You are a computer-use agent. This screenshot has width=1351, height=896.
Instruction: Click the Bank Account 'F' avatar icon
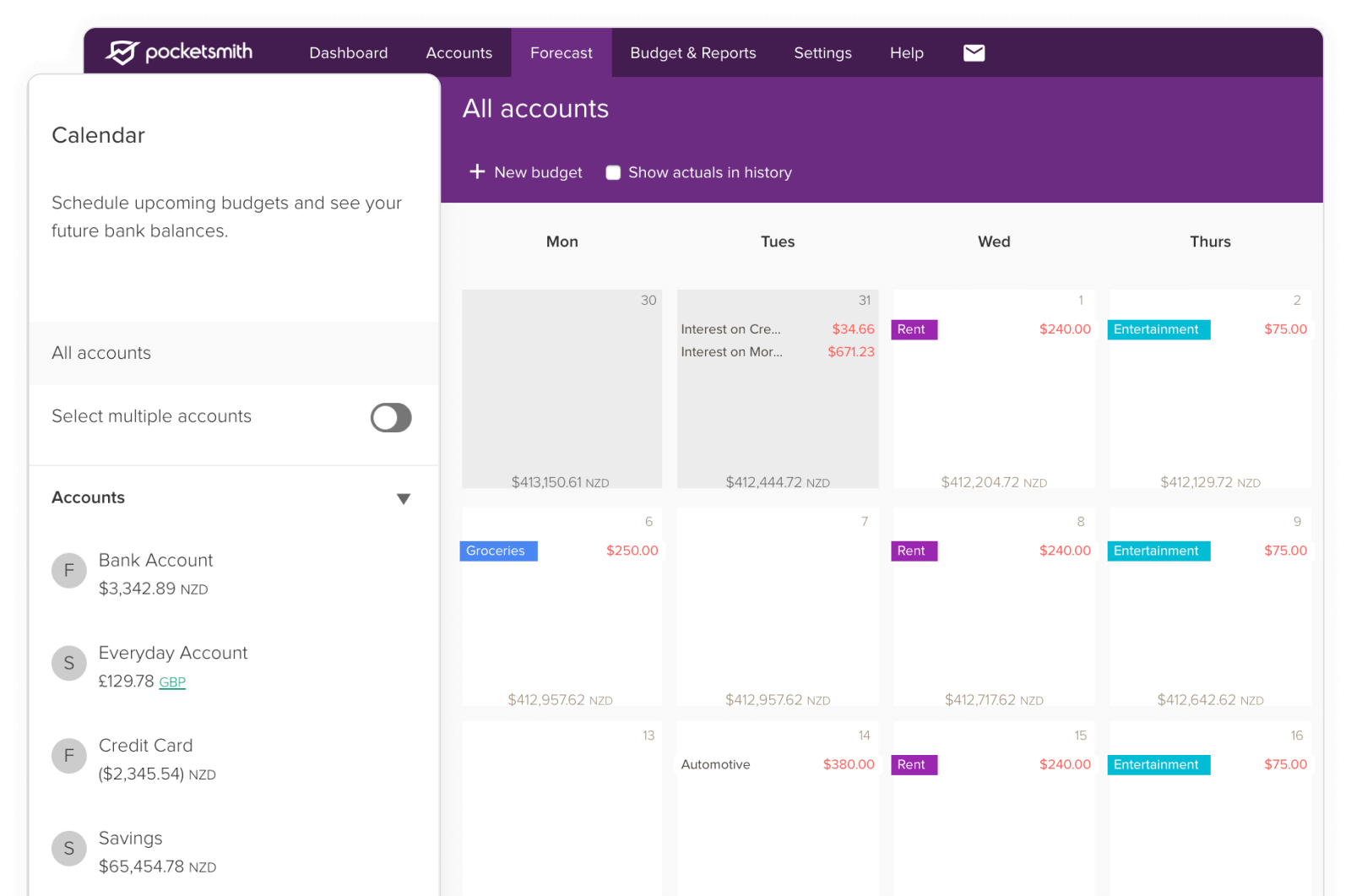[x=69, y=571]
